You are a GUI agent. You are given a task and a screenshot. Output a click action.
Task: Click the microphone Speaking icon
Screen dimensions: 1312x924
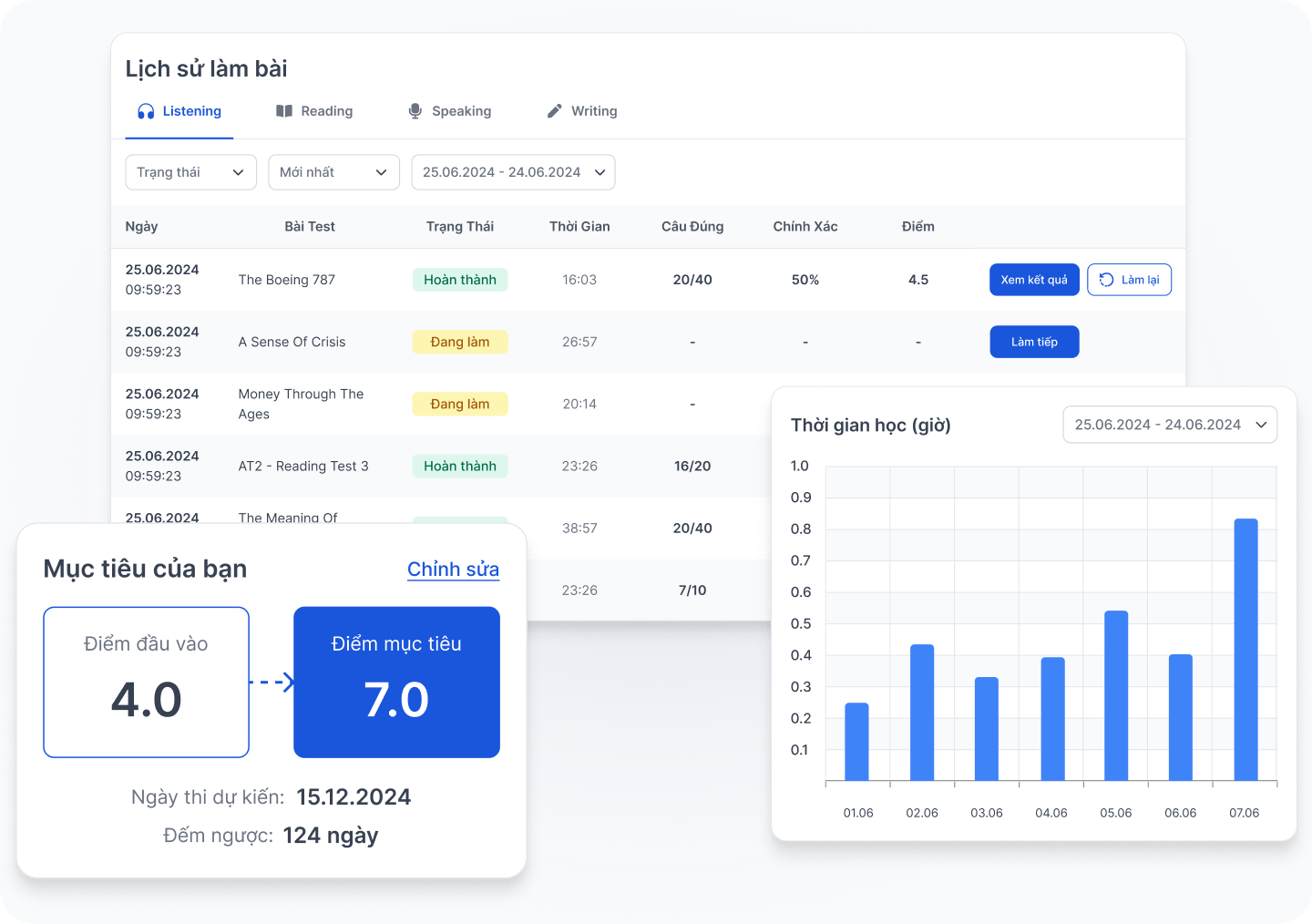point(415,111)
